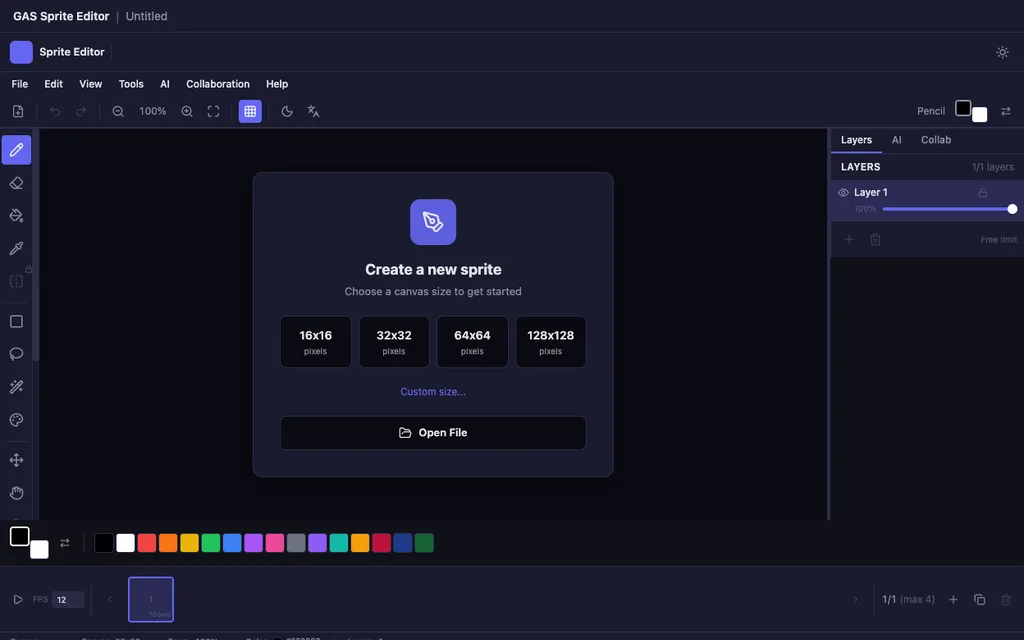The height and width of the screenshot is (640, 1024).
Task: Switch to the Layers tab
Action: [x=856, y=140]
